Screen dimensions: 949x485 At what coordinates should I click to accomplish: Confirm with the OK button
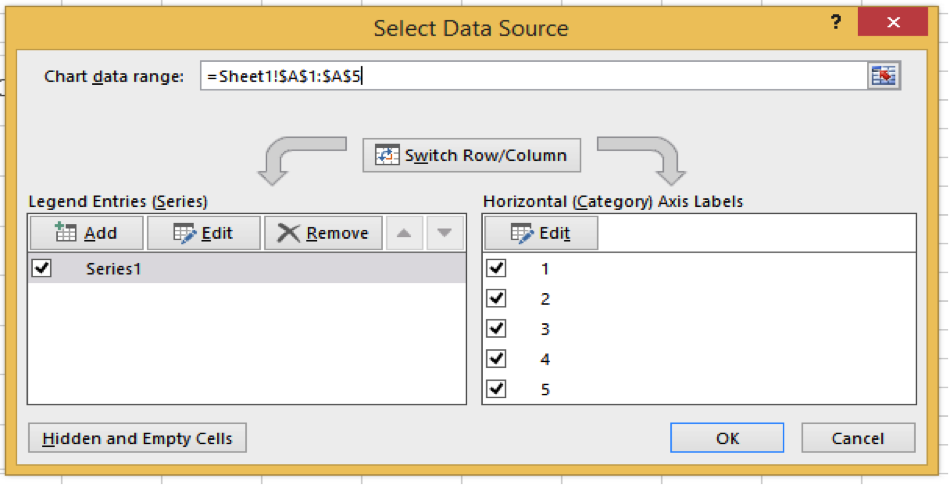pyautogui.click(x=727, y=438)
